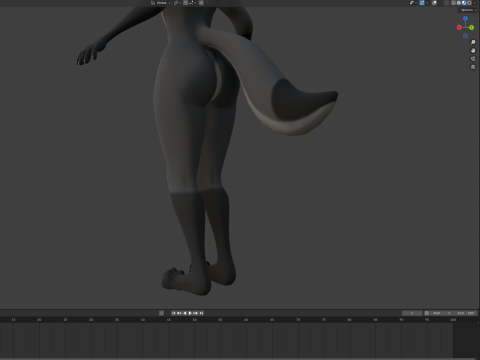Open the Global transform orientation dropdown
The width and height of the screenshot is (480, 360).
point(161,3)
